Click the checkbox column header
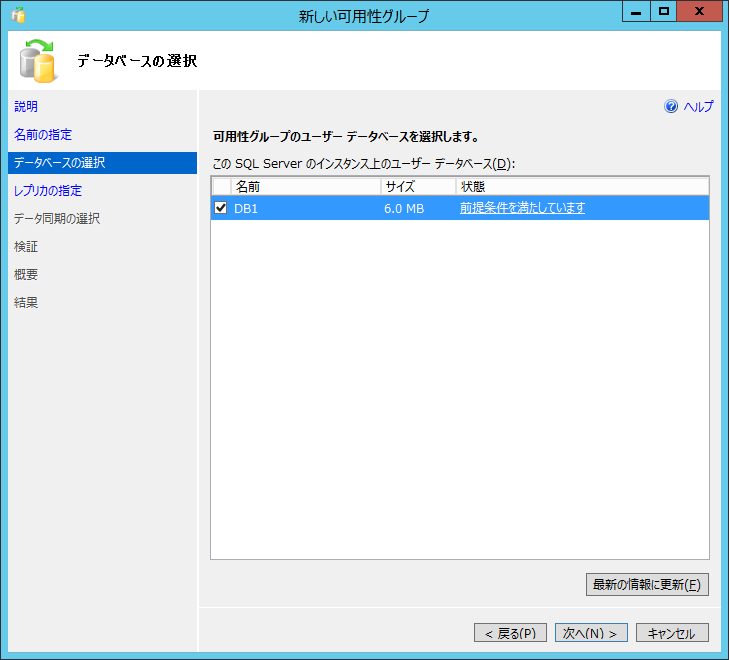 click(221, 187)
